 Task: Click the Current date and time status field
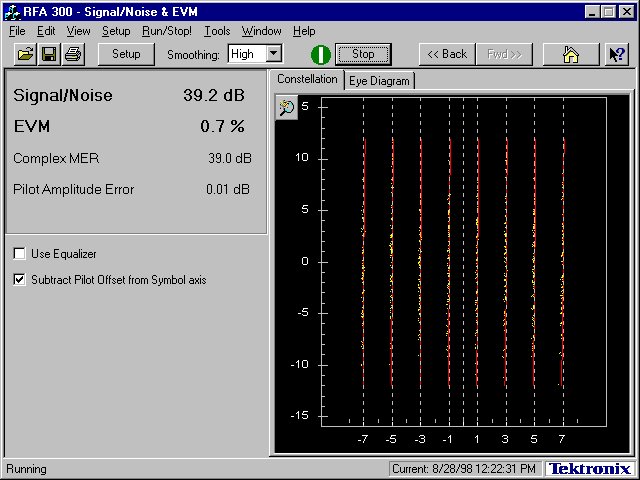464,469
